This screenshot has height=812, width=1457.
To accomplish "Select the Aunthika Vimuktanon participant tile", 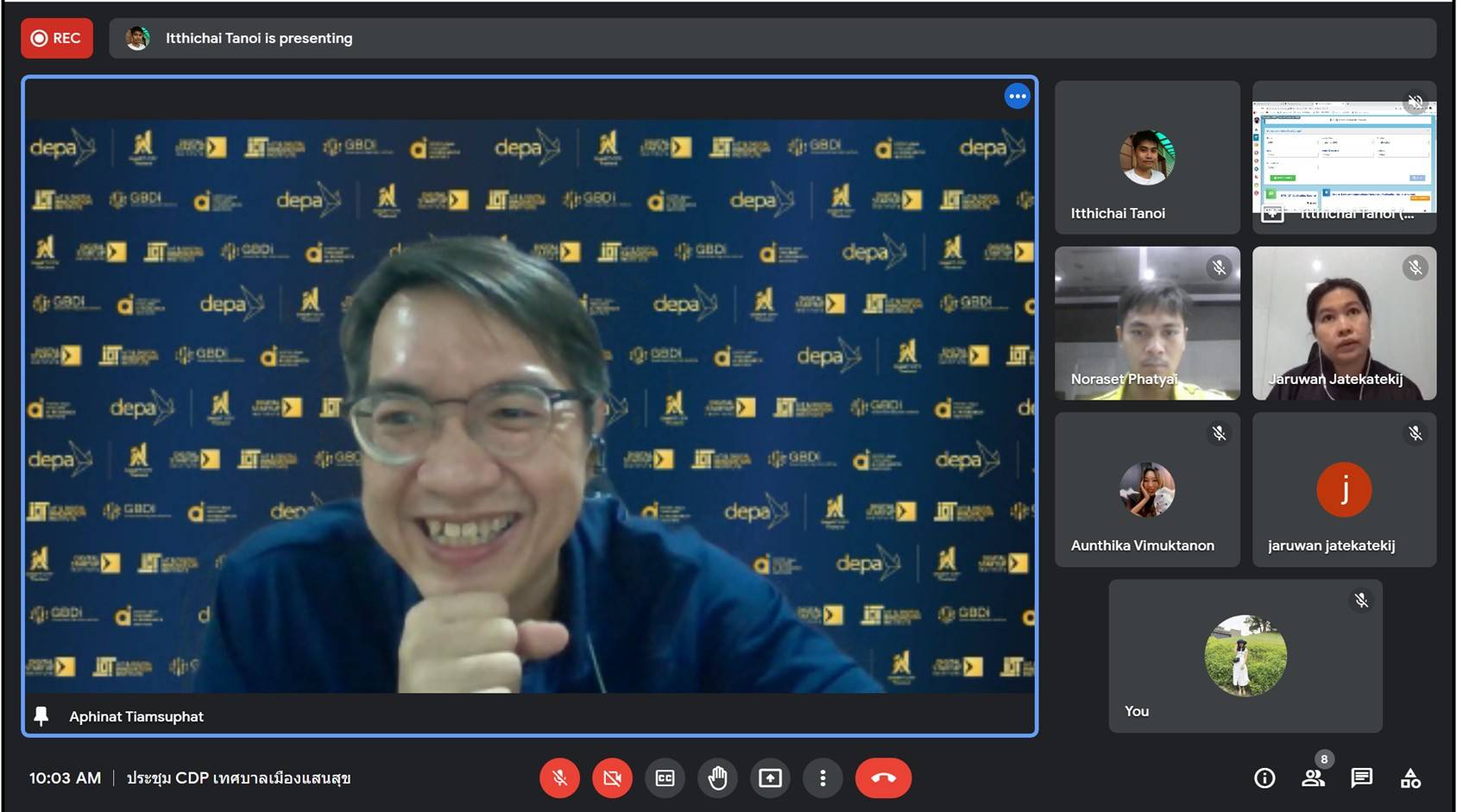I will (x=1147, y=489).
